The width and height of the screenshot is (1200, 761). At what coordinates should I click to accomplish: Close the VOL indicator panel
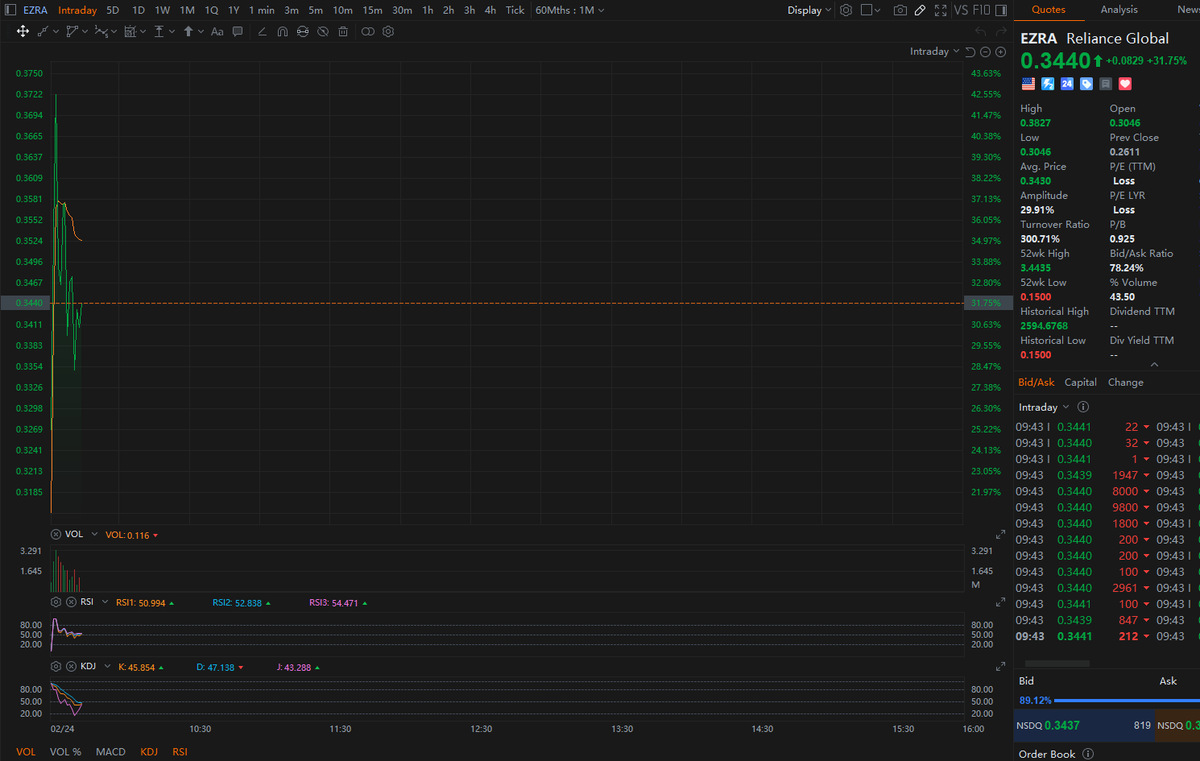pos(56,535)
